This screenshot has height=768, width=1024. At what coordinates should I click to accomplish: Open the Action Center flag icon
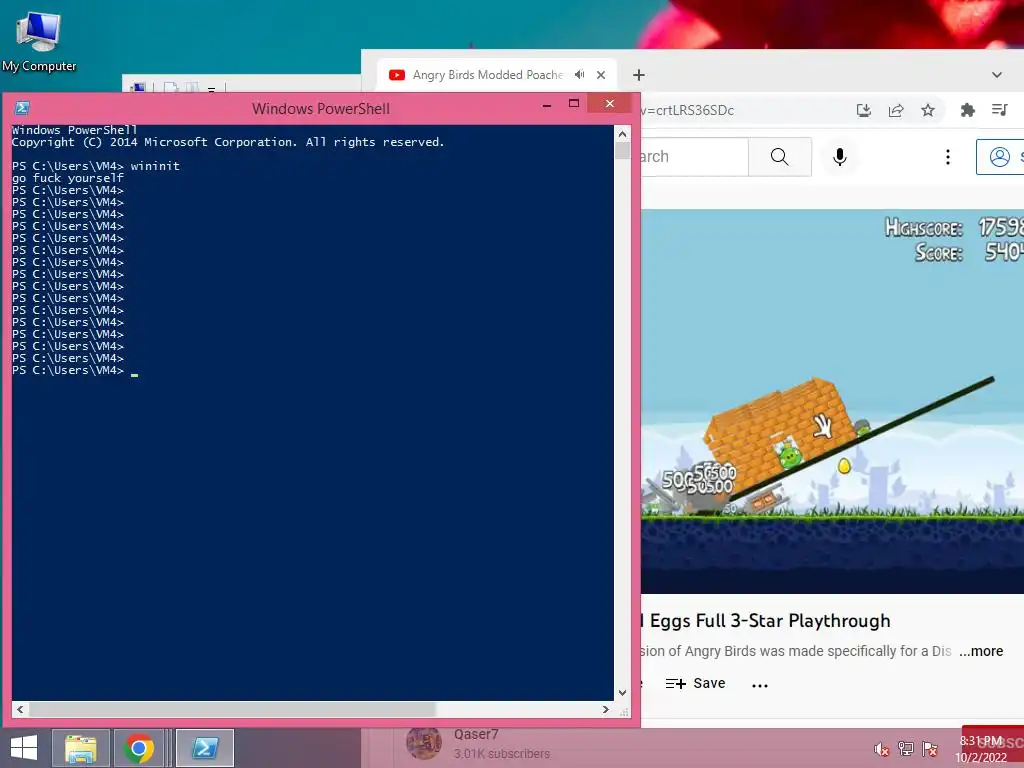point(930,749)
